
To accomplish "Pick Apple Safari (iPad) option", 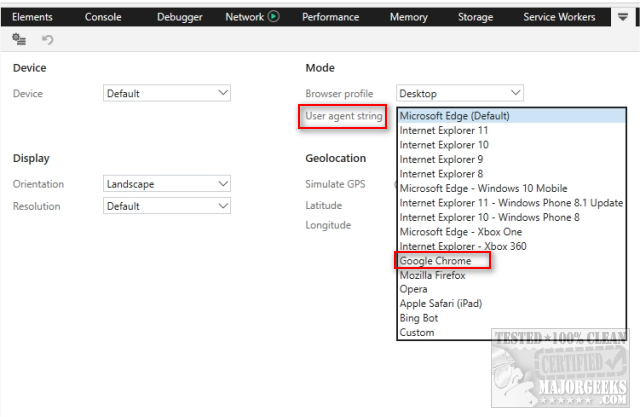I will [440, 304].
